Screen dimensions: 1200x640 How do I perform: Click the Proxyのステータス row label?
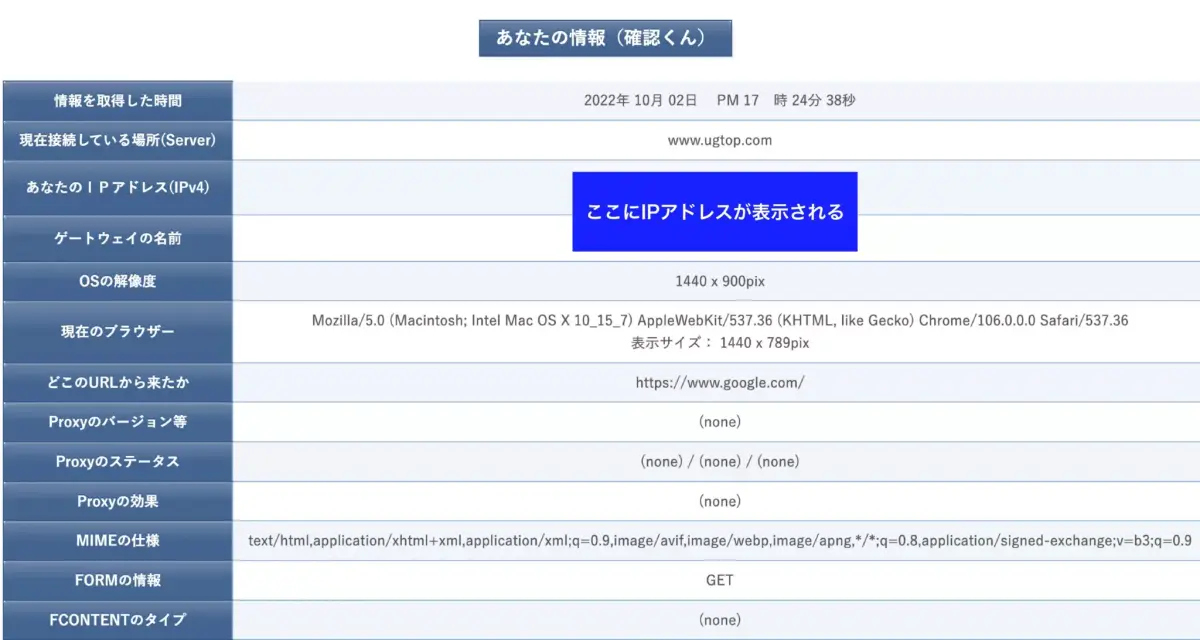pyautogui.click(x=118, y=462)
